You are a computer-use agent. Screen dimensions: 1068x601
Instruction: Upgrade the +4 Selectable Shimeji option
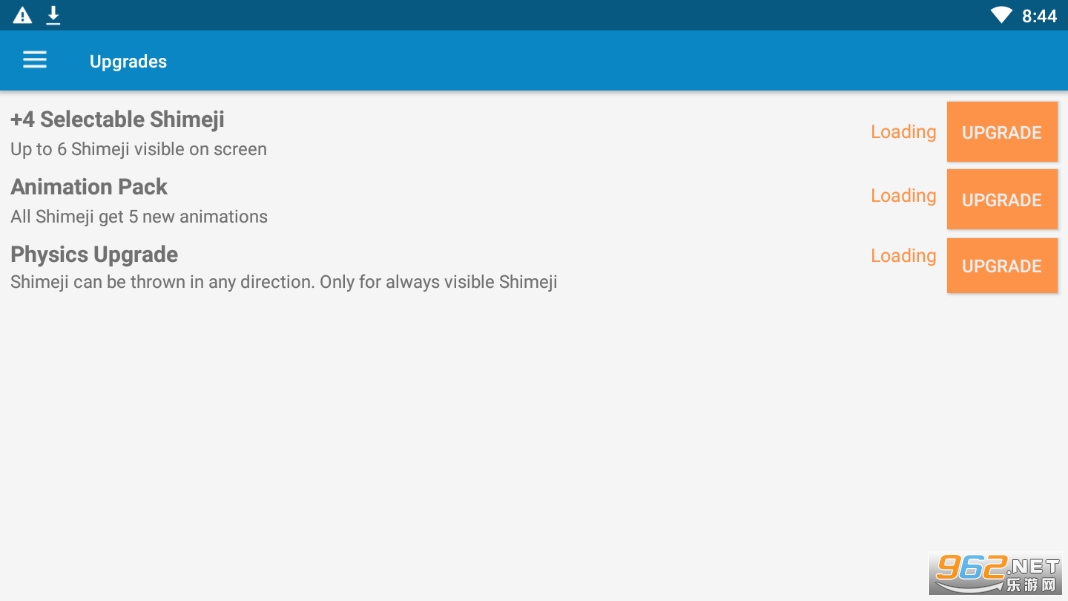[x=1001, y=132]
